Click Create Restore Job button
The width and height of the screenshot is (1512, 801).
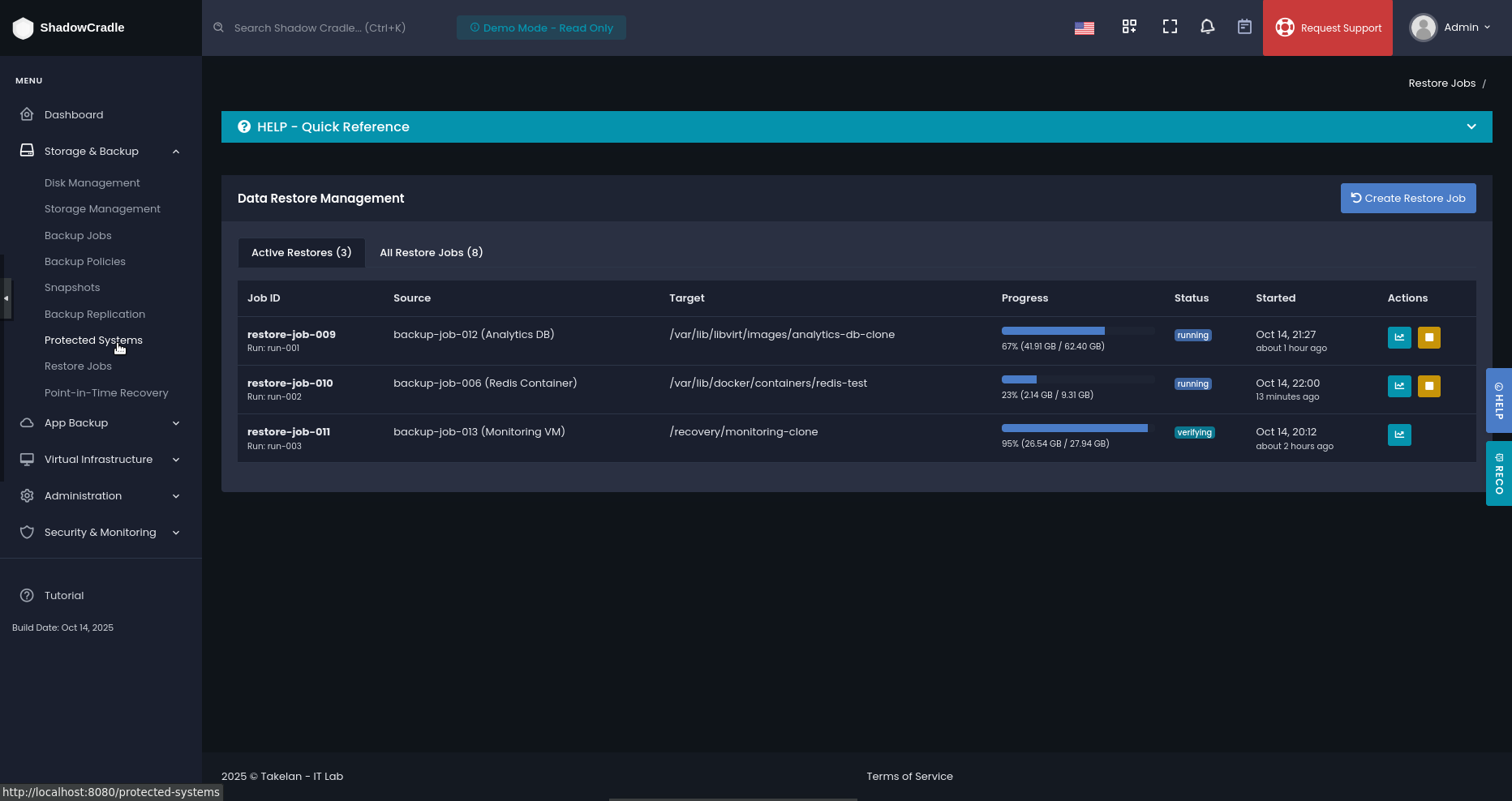(1408, 198)
